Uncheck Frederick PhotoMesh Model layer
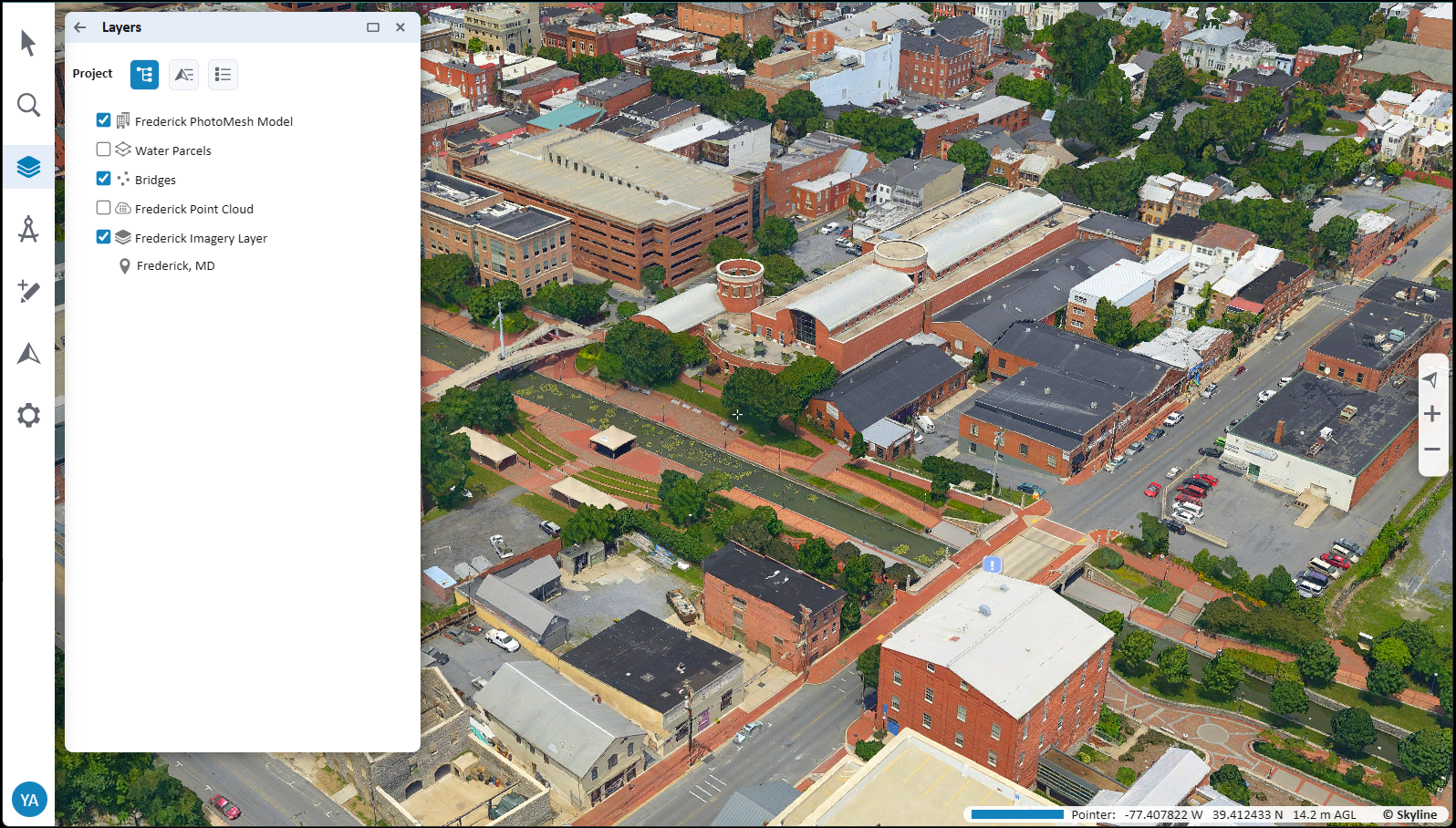Viewport: 1456px width, 828px height. tap(103, 120)
